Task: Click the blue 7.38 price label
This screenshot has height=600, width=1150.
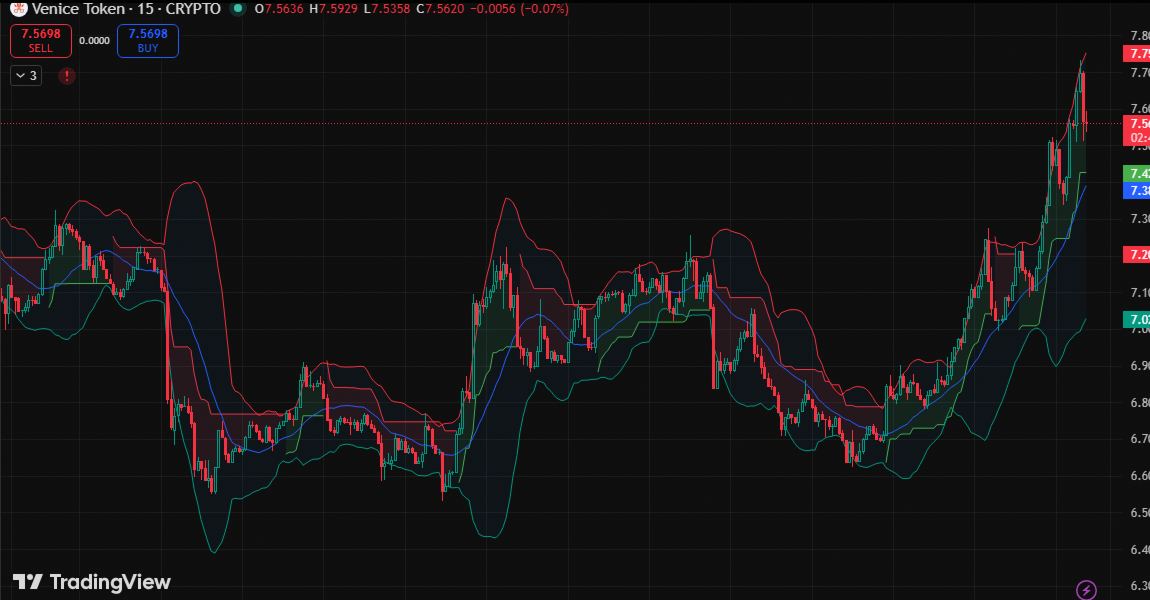Action: [1138, 190]
